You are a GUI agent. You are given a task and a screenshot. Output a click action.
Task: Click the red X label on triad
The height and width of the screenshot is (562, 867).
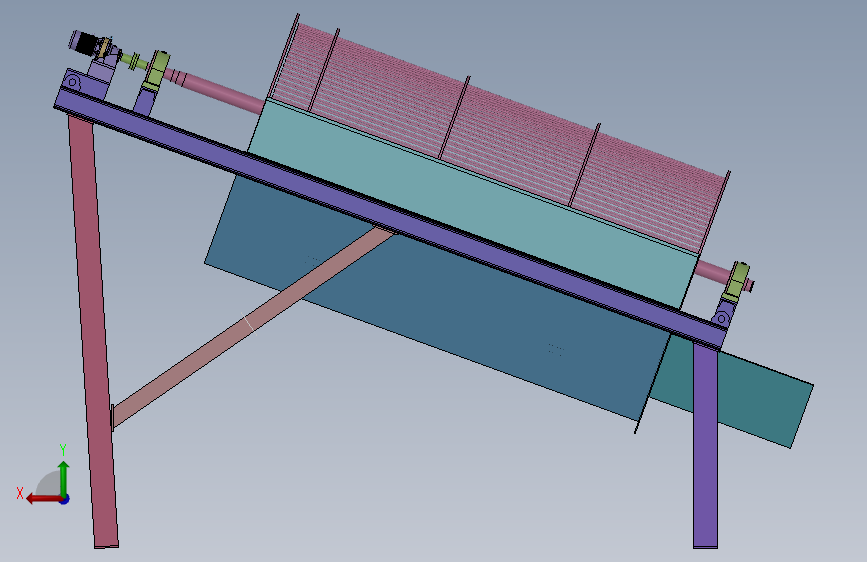click(20, 493)
